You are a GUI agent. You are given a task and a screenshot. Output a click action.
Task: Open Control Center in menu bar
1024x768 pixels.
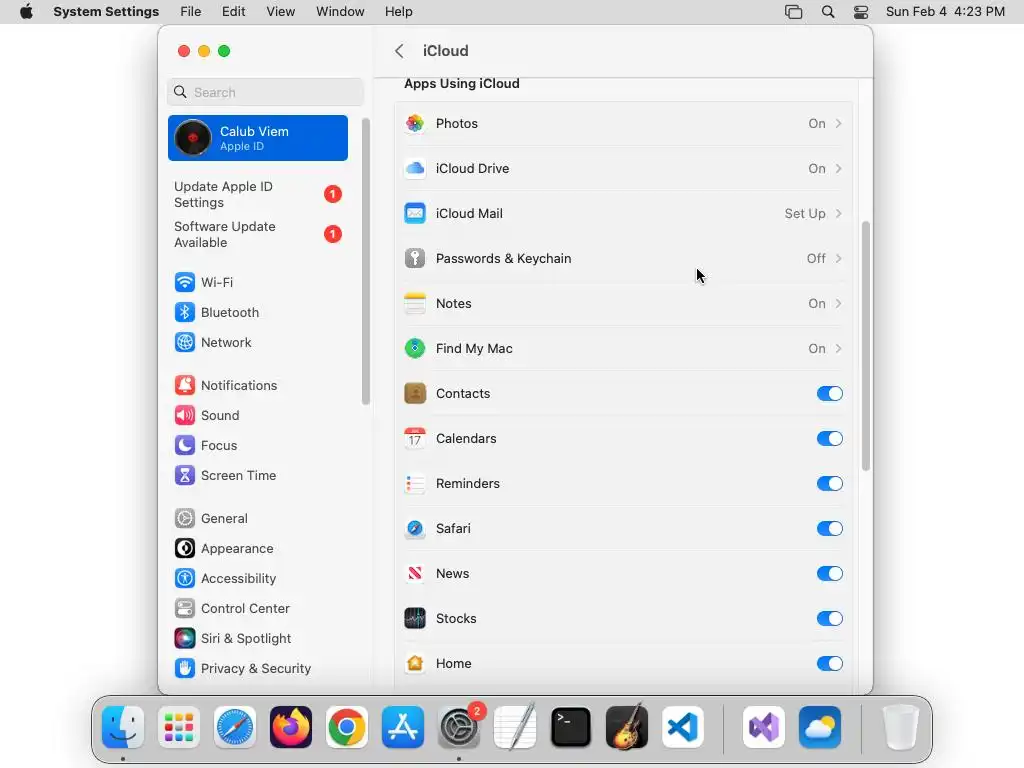[861, 12]
